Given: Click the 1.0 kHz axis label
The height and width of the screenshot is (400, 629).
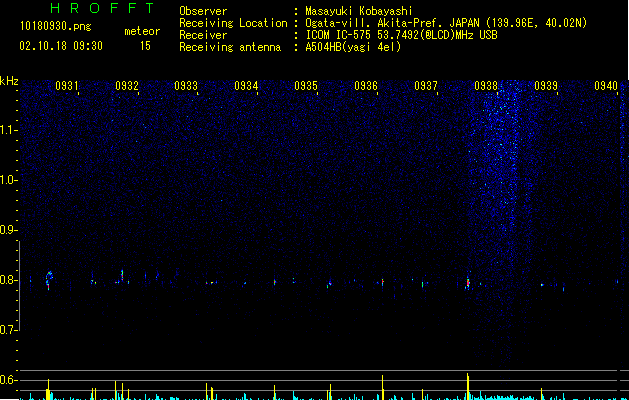Looking at the screenshot, I should tap(9, 180).
